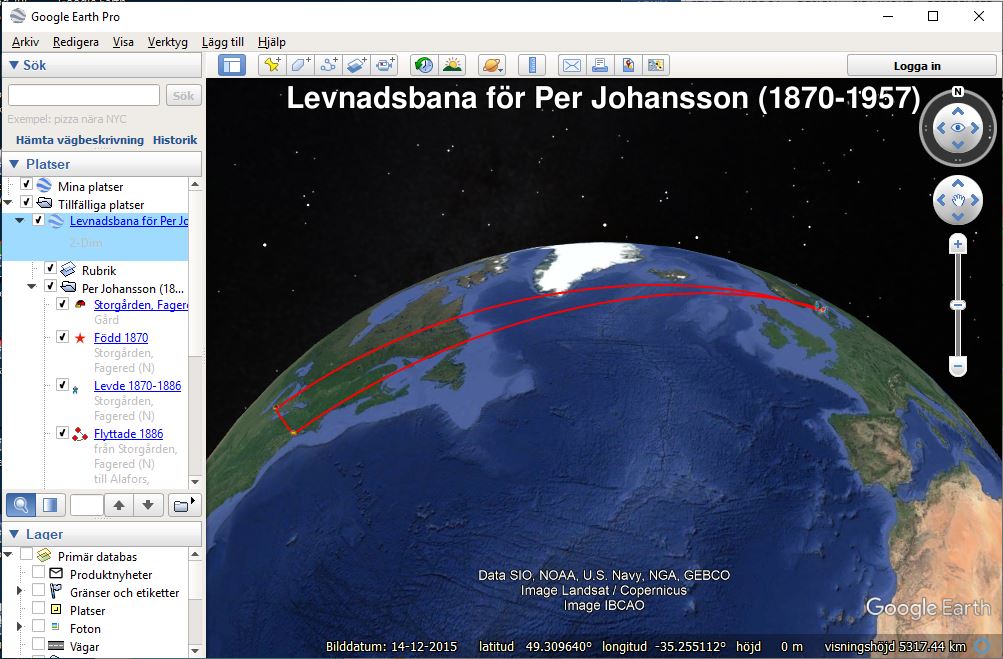Enable the Primär databas layer checkbox

click(x=26, y=554)
